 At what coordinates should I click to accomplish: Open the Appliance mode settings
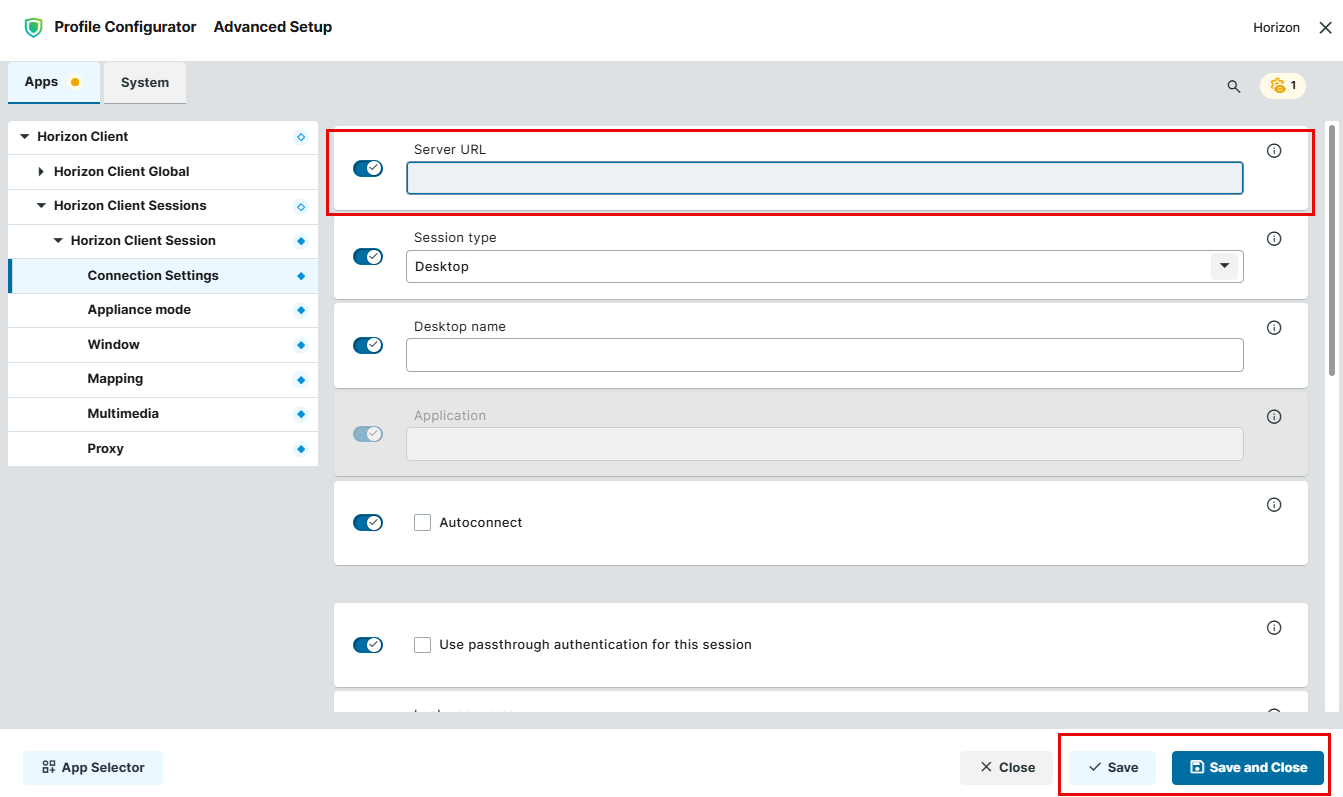click(x=163, y=310)
